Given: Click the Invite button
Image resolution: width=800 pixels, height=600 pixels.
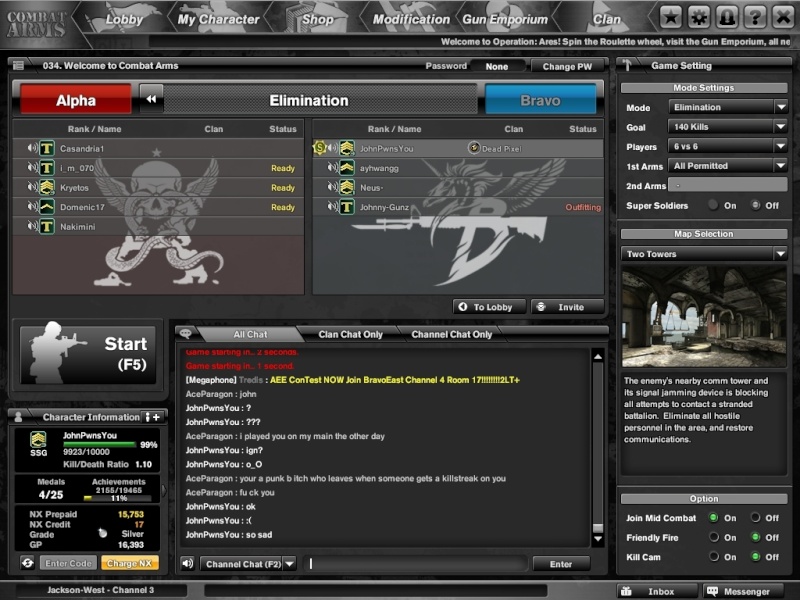Looking at the screenshot, I should point(567,307).
